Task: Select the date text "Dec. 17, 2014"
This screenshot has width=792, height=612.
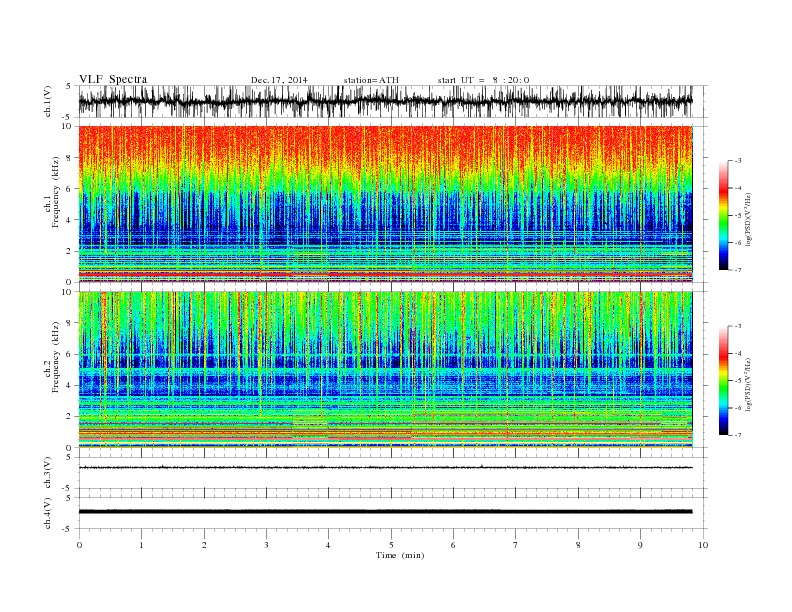Action: (x=279, y=80)
